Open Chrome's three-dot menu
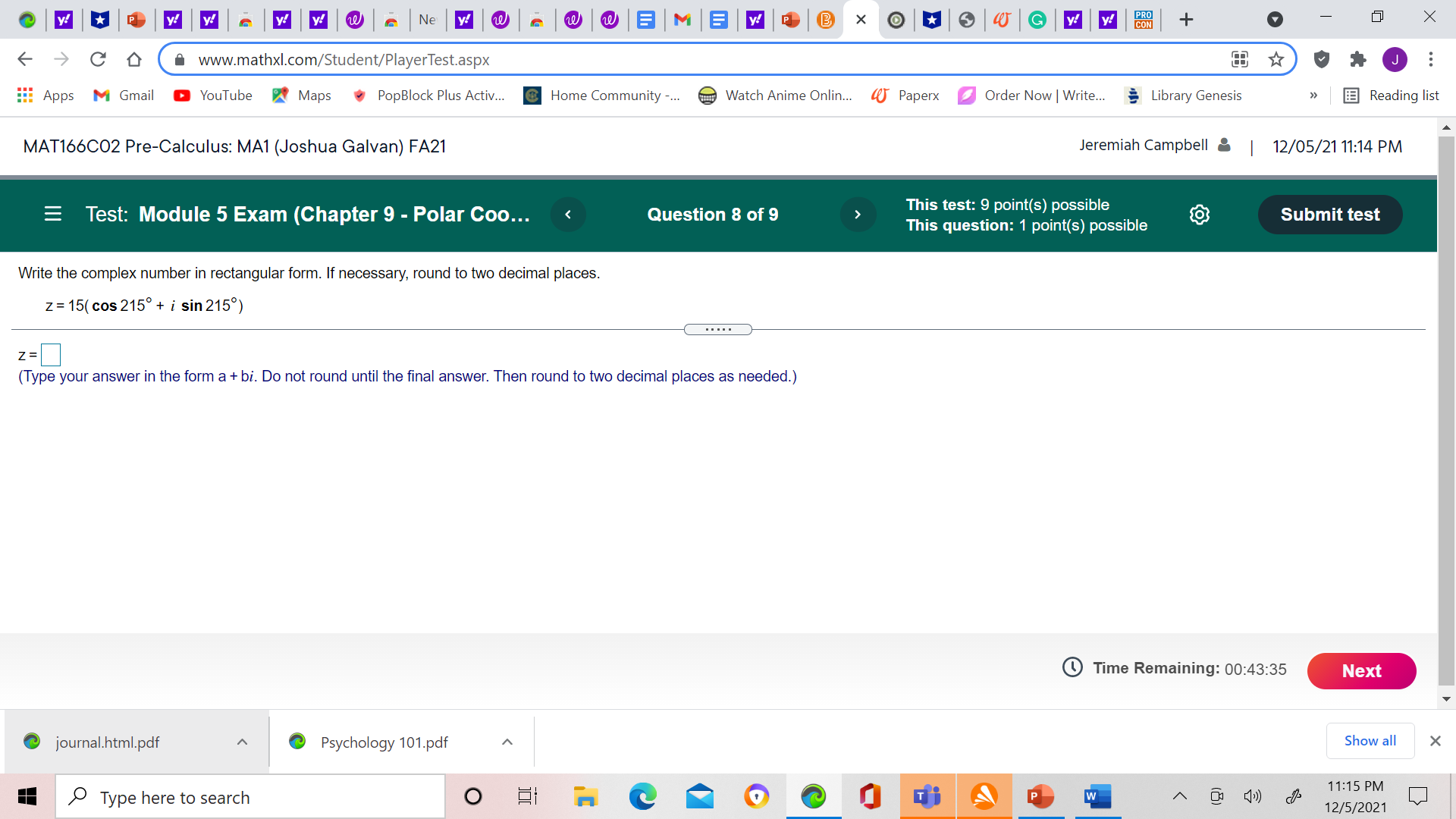This screenshot has height=819, width=1456. 1430,59
